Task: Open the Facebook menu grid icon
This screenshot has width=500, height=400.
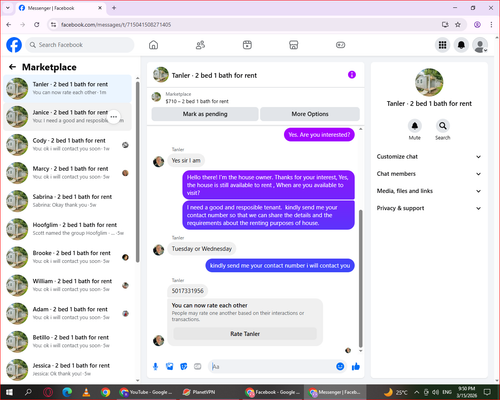Action: pos(442,45)
